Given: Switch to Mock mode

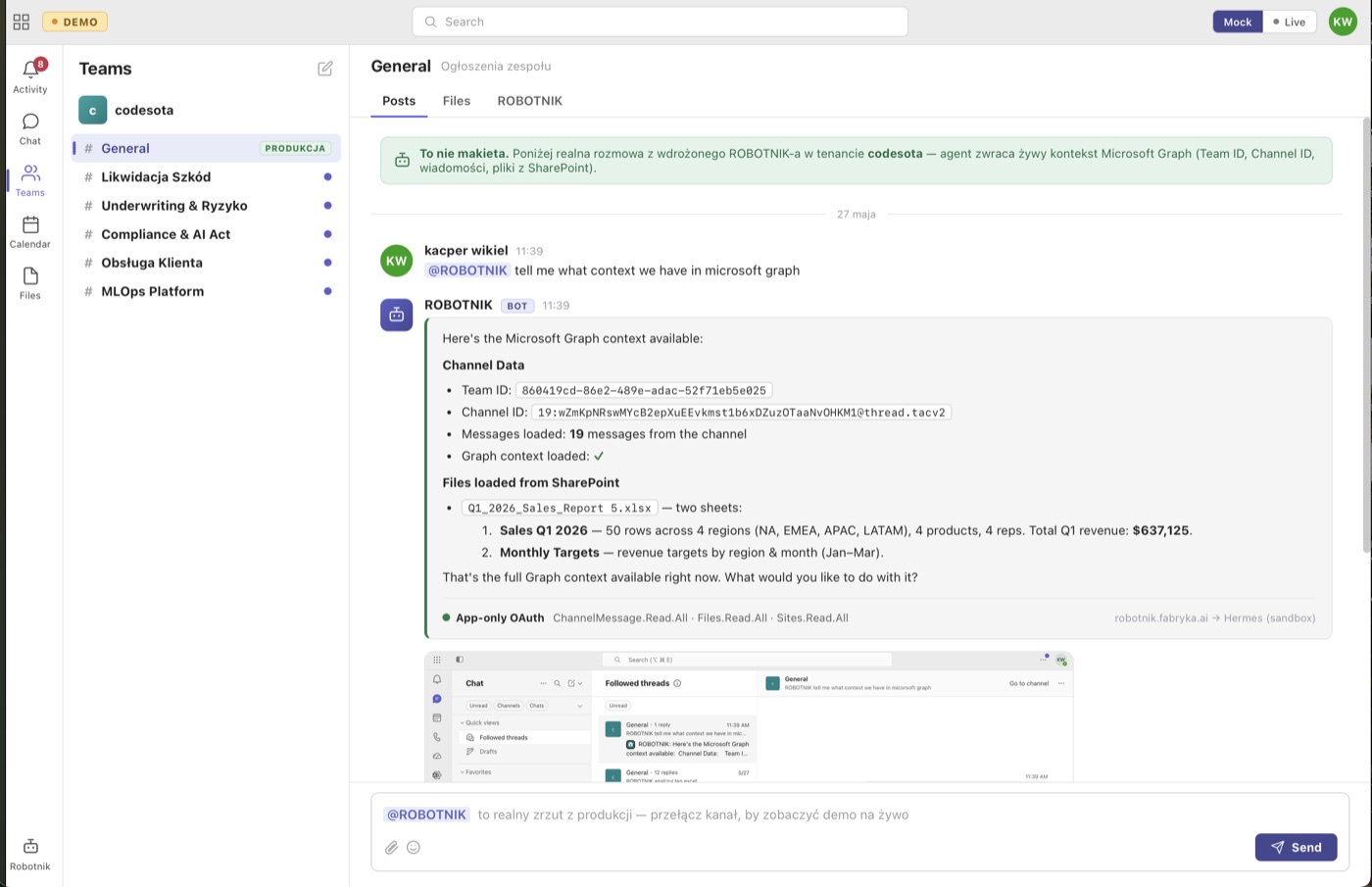Looking at the screenshot, I should click(1238, 22).
